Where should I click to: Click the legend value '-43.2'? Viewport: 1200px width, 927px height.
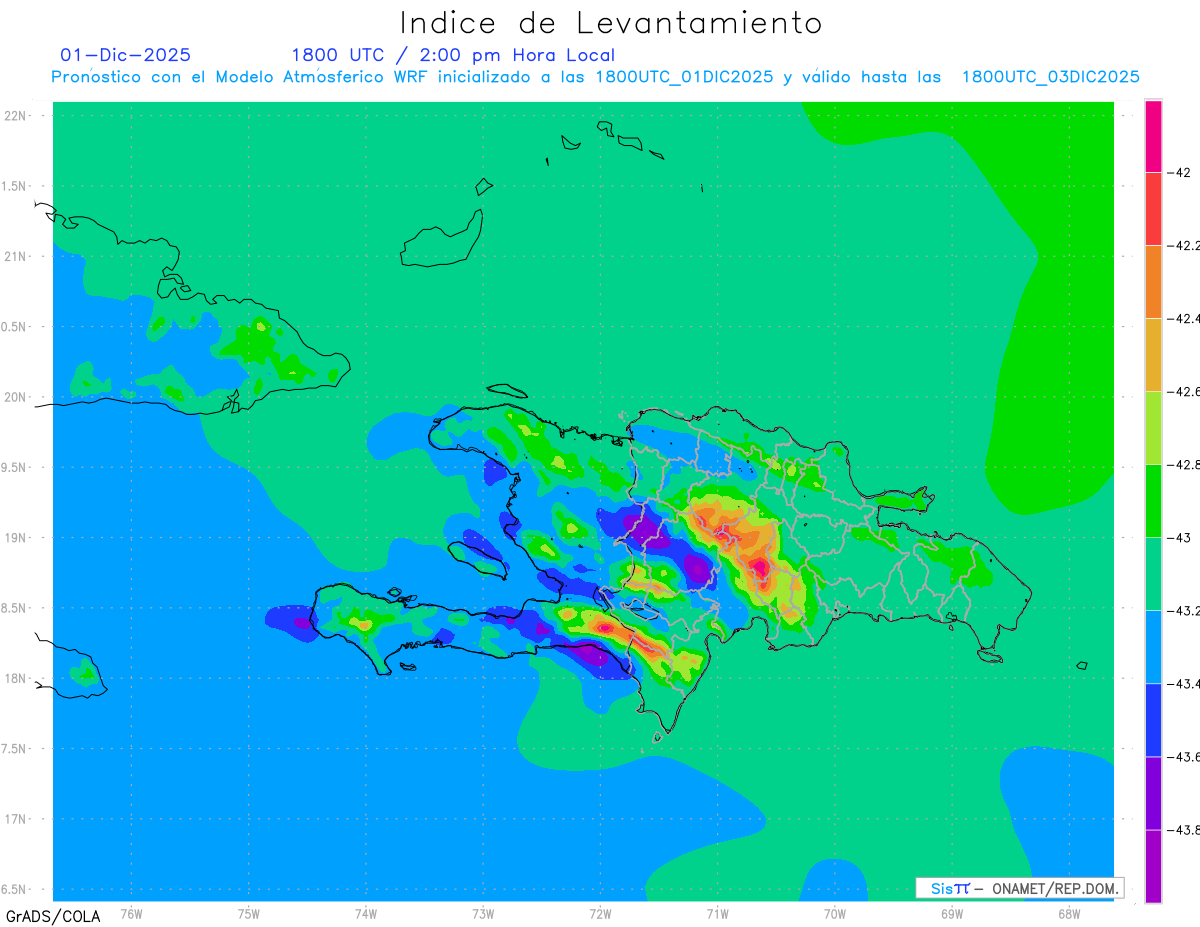(x=1184, y=611)
